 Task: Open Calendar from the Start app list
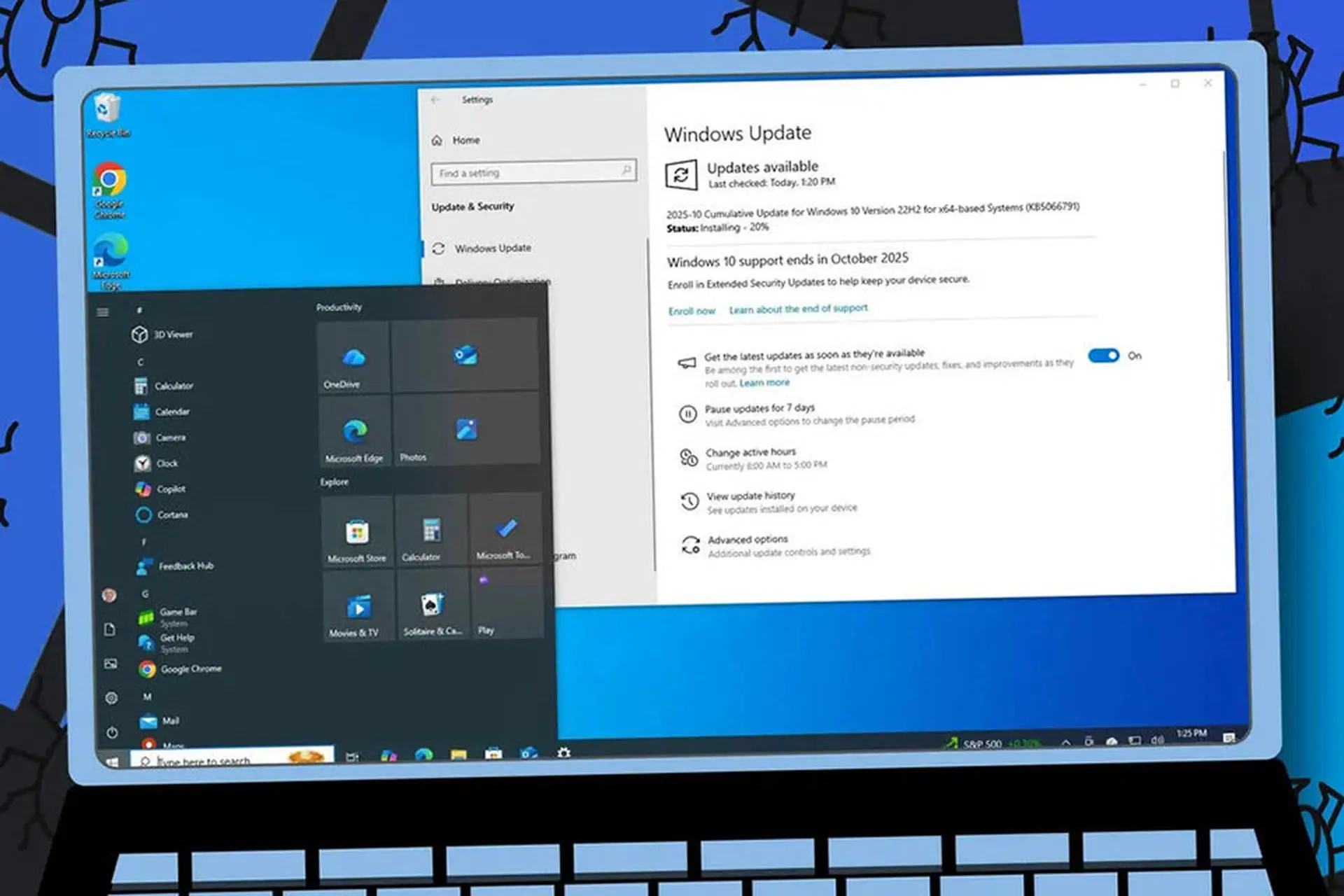click(x=162, y=412)
